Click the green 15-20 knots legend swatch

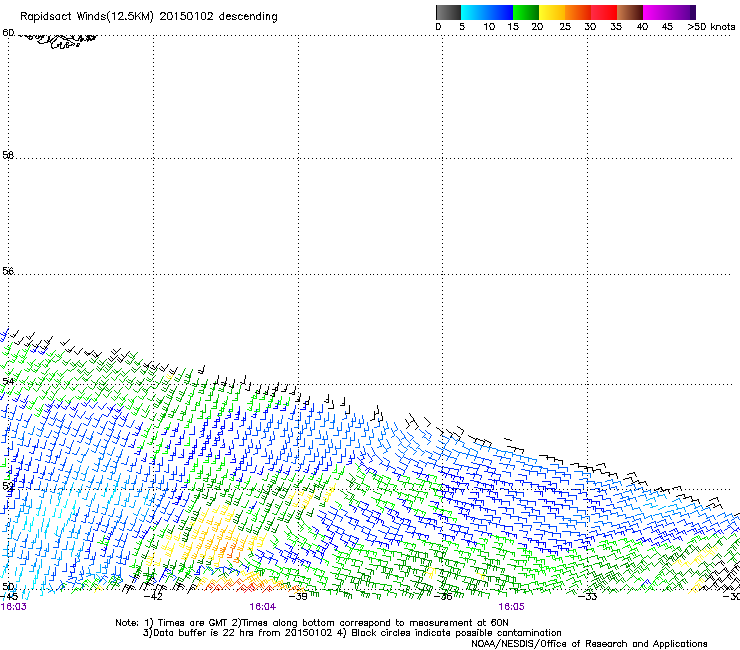click(x=526, y=12)
